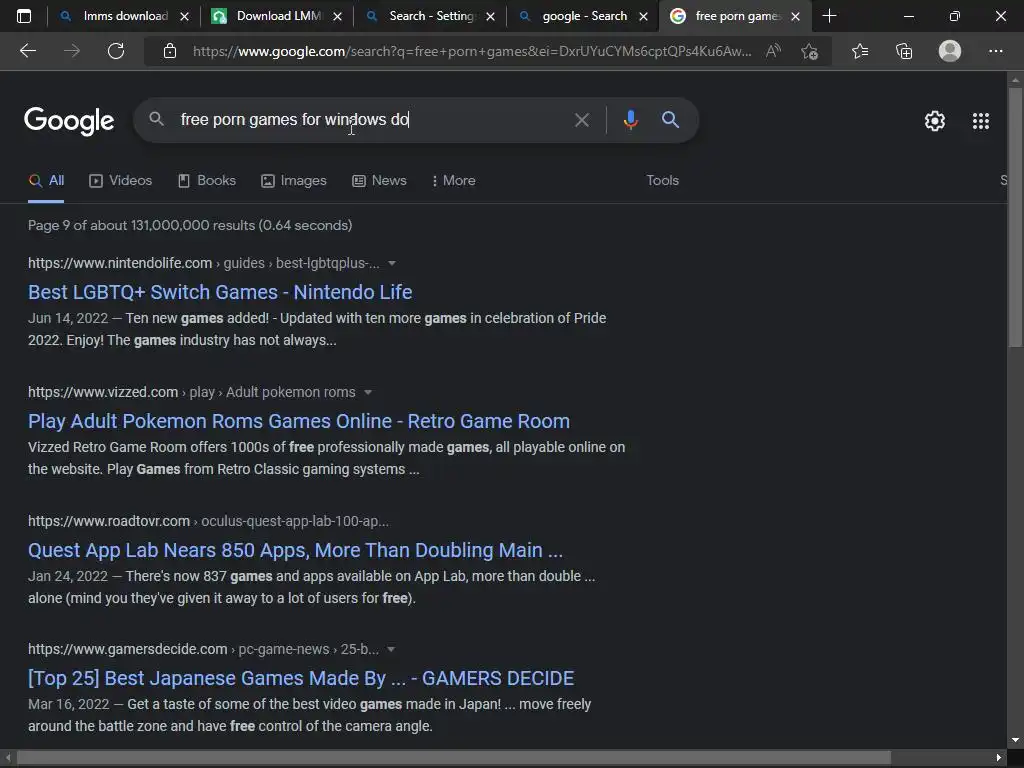Open 'Play Adult Pokemon Roms Games Online' result

298,421
